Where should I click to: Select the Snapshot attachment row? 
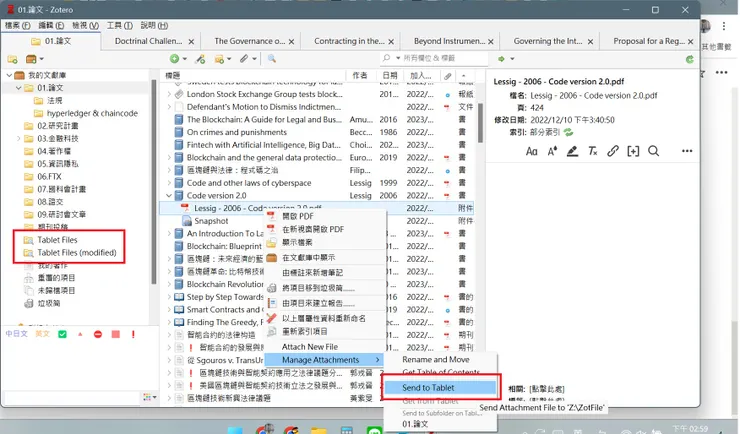[317, 221]
